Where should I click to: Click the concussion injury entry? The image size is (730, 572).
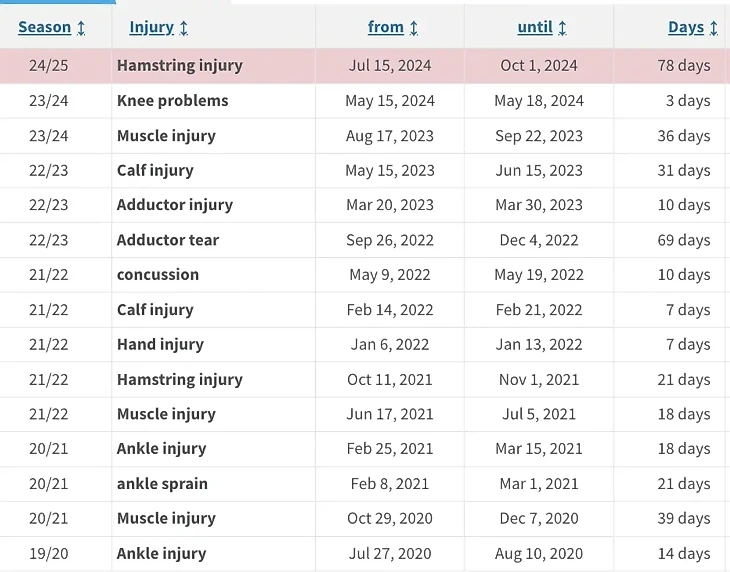158,275
